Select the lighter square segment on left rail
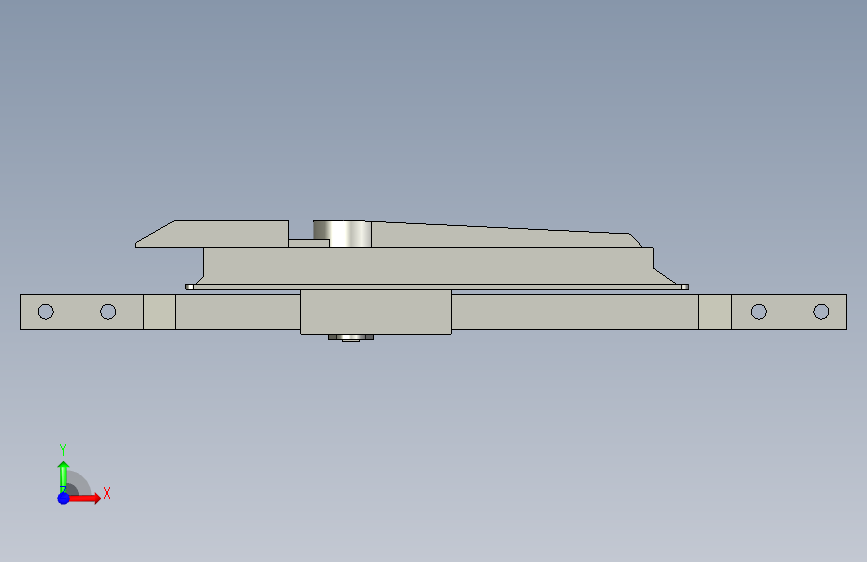 [x=159, y=312]
